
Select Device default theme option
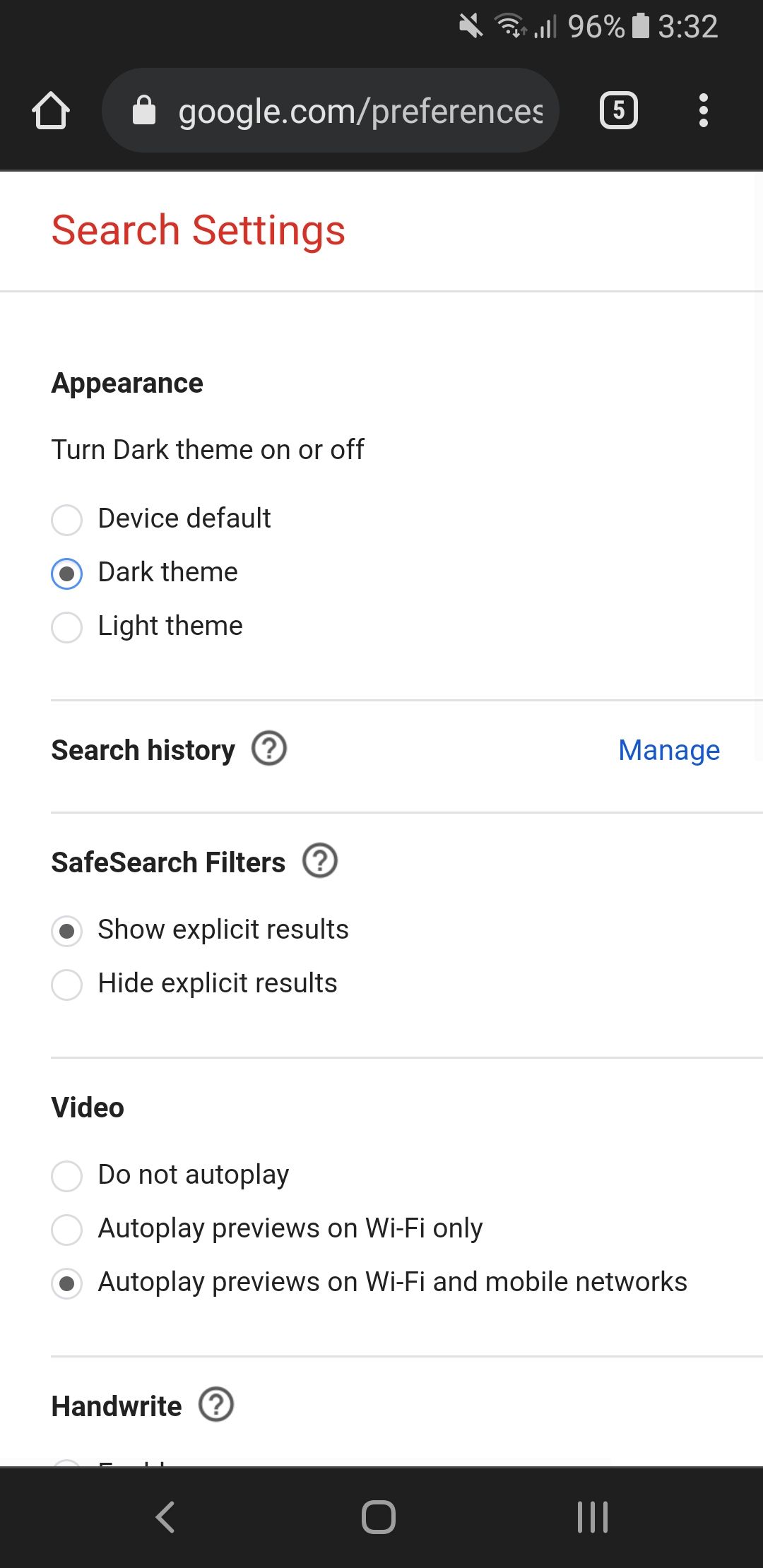click(x=67, y=520)
